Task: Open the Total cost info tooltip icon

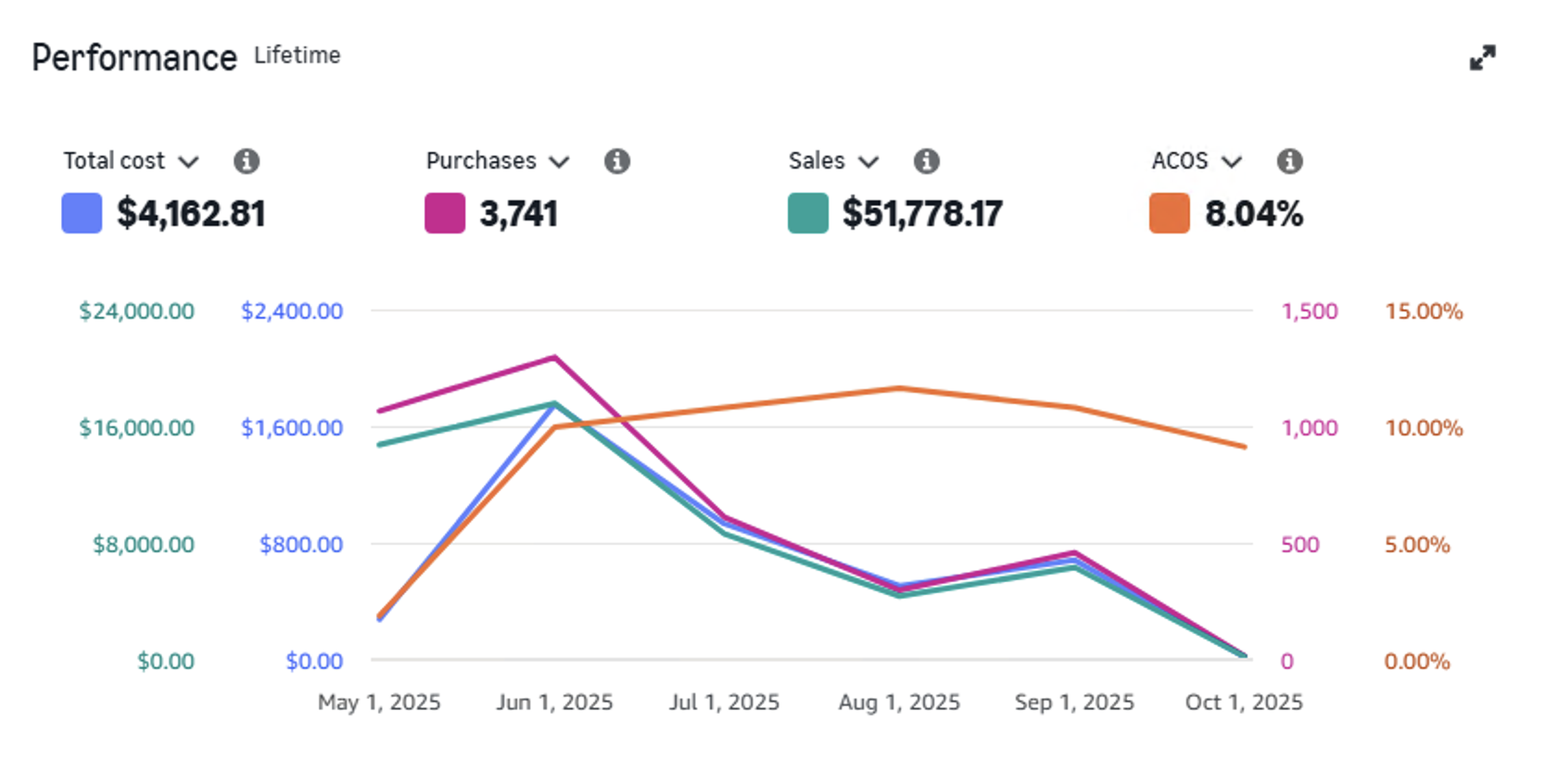Action: pos(246,161)
